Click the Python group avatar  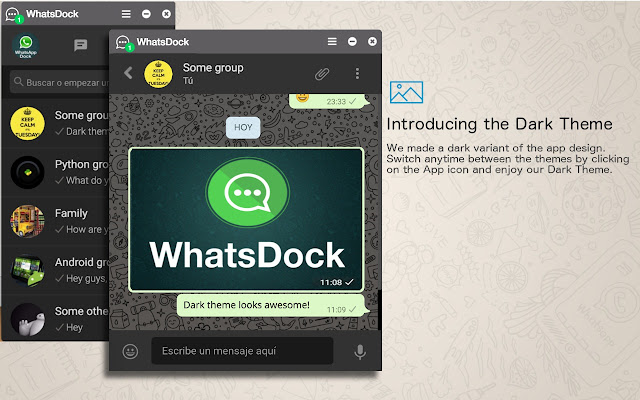pyautogui.click(x=27, y=172)
